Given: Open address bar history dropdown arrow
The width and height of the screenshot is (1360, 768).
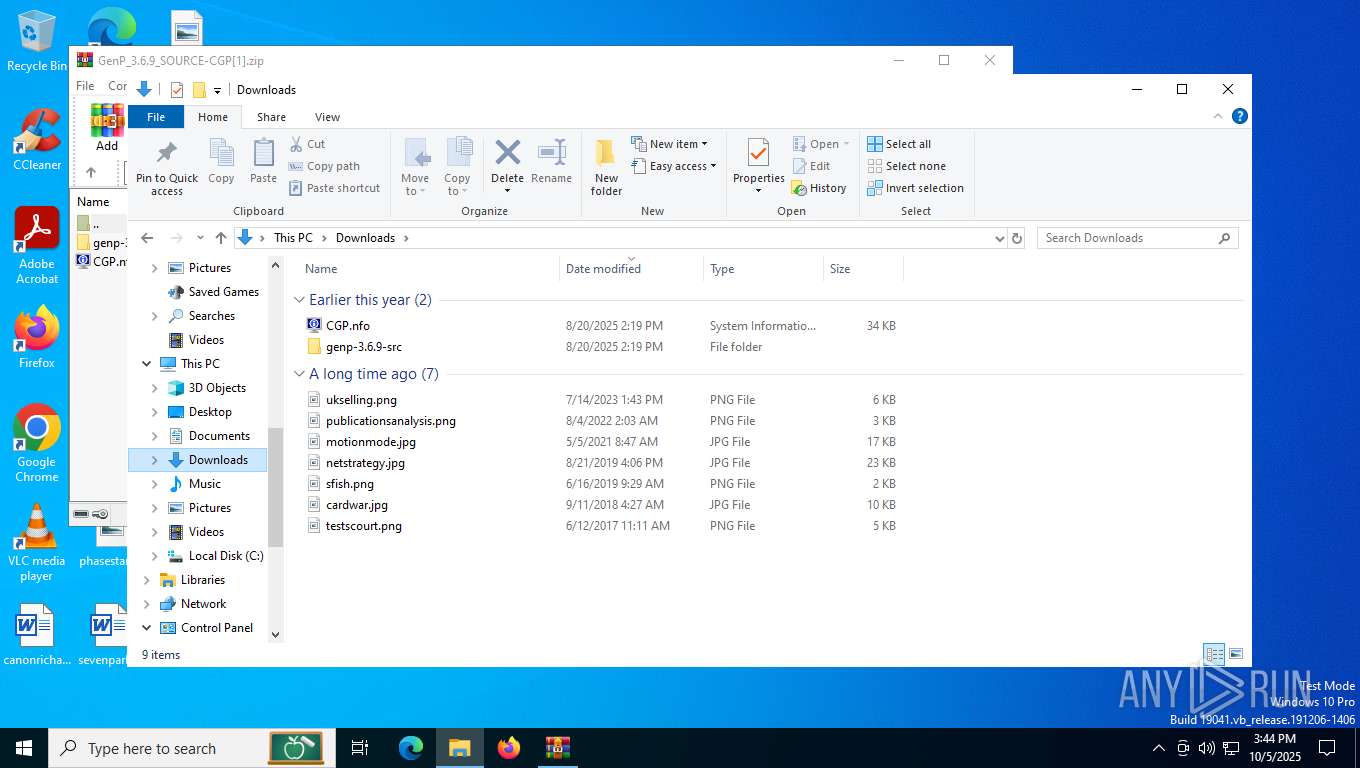Looking at the screenshot, I should click(x=999, y=238).
